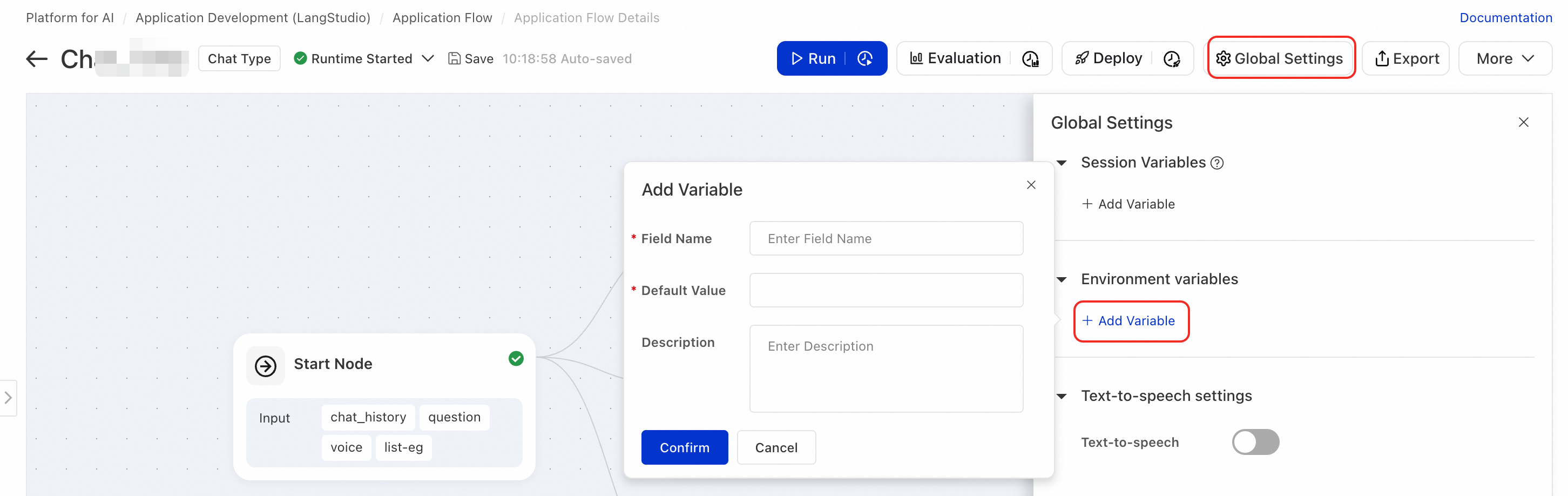Click the Start Node arrow icon
This screenshot has width=1568, height=496.
[x=266, y=366]
